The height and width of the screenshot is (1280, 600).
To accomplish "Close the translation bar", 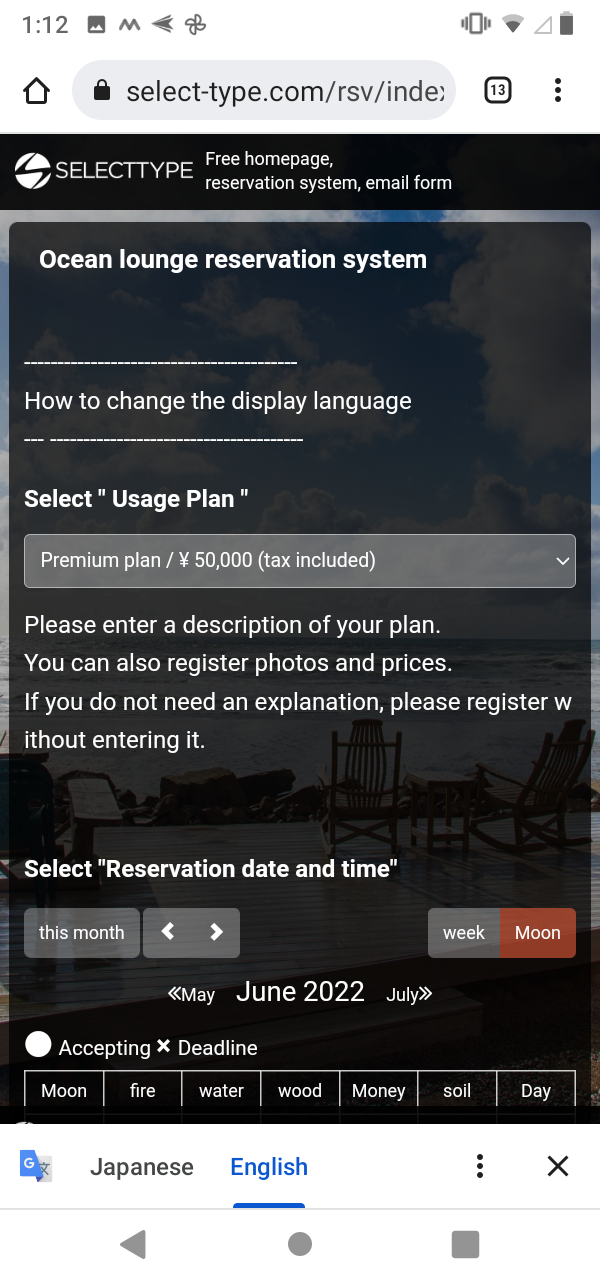I will click(x=558, y=1166).
